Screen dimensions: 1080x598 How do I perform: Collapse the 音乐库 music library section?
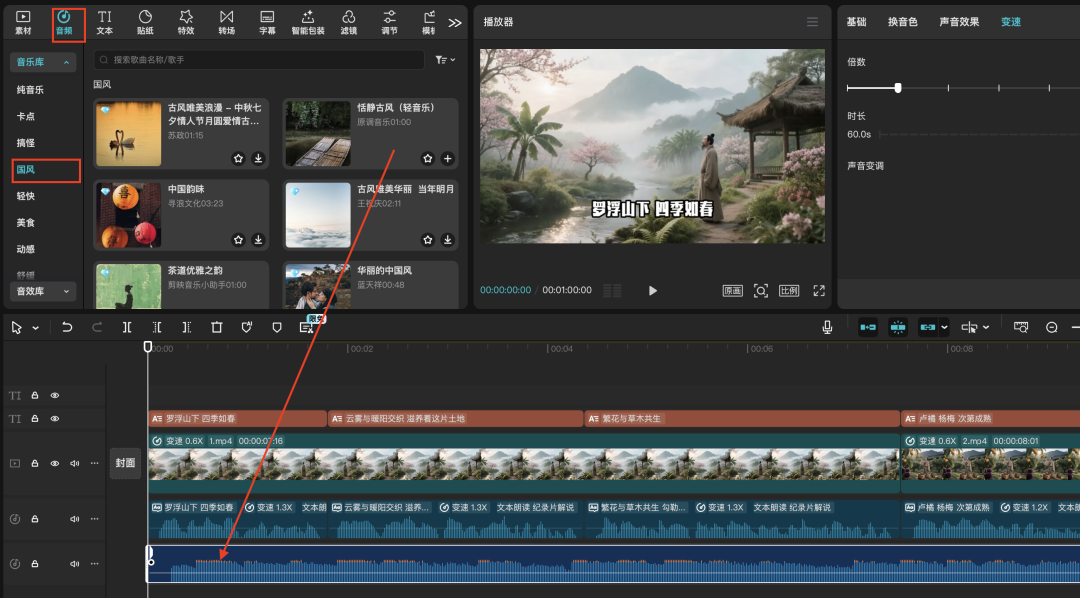click(x=43, y=62)
